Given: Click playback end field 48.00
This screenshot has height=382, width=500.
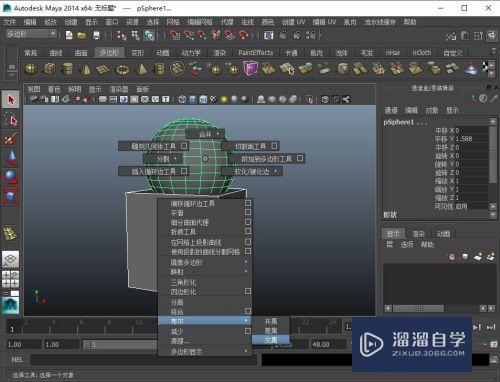Looking at the screenshot, I should 328,344.
